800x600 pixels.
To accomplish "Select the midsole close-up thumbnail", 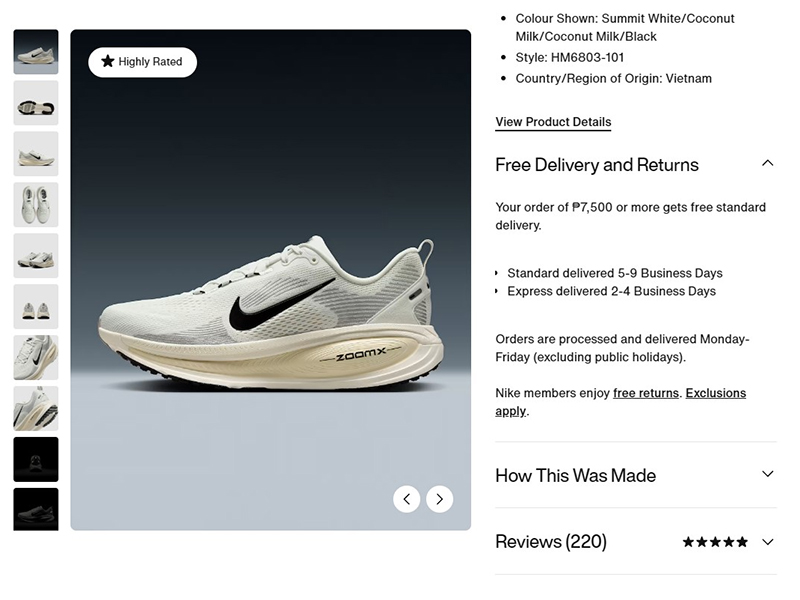I will 36,409.
